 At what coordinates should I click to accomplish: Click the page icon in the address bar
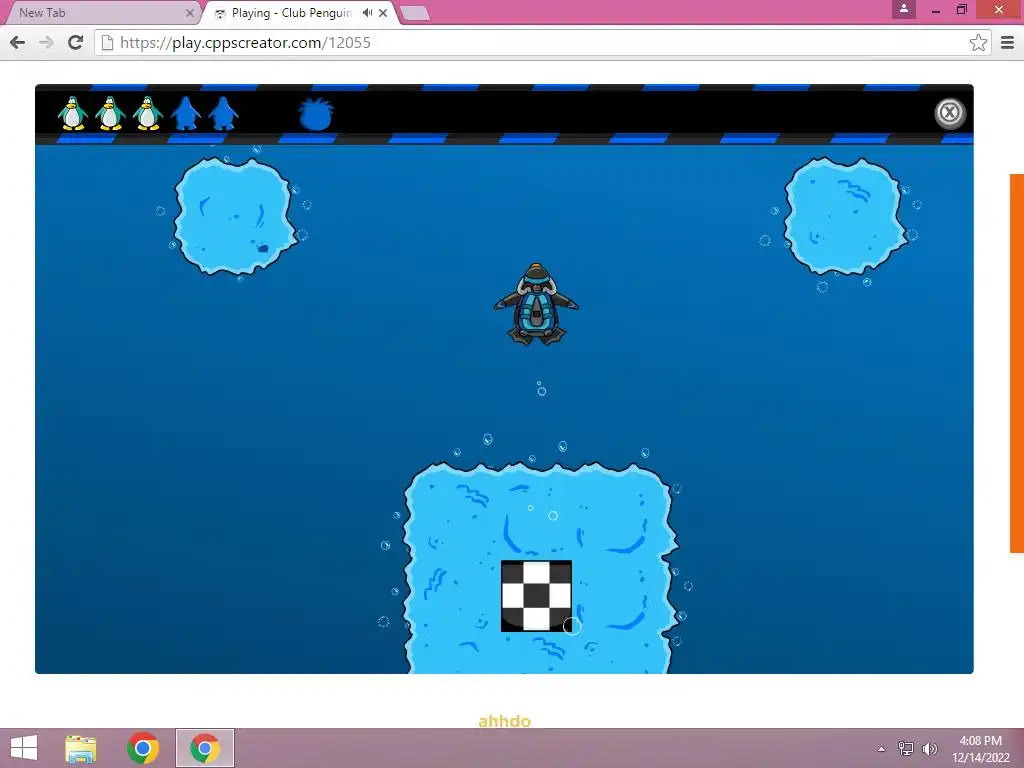(x=108, y=42)
